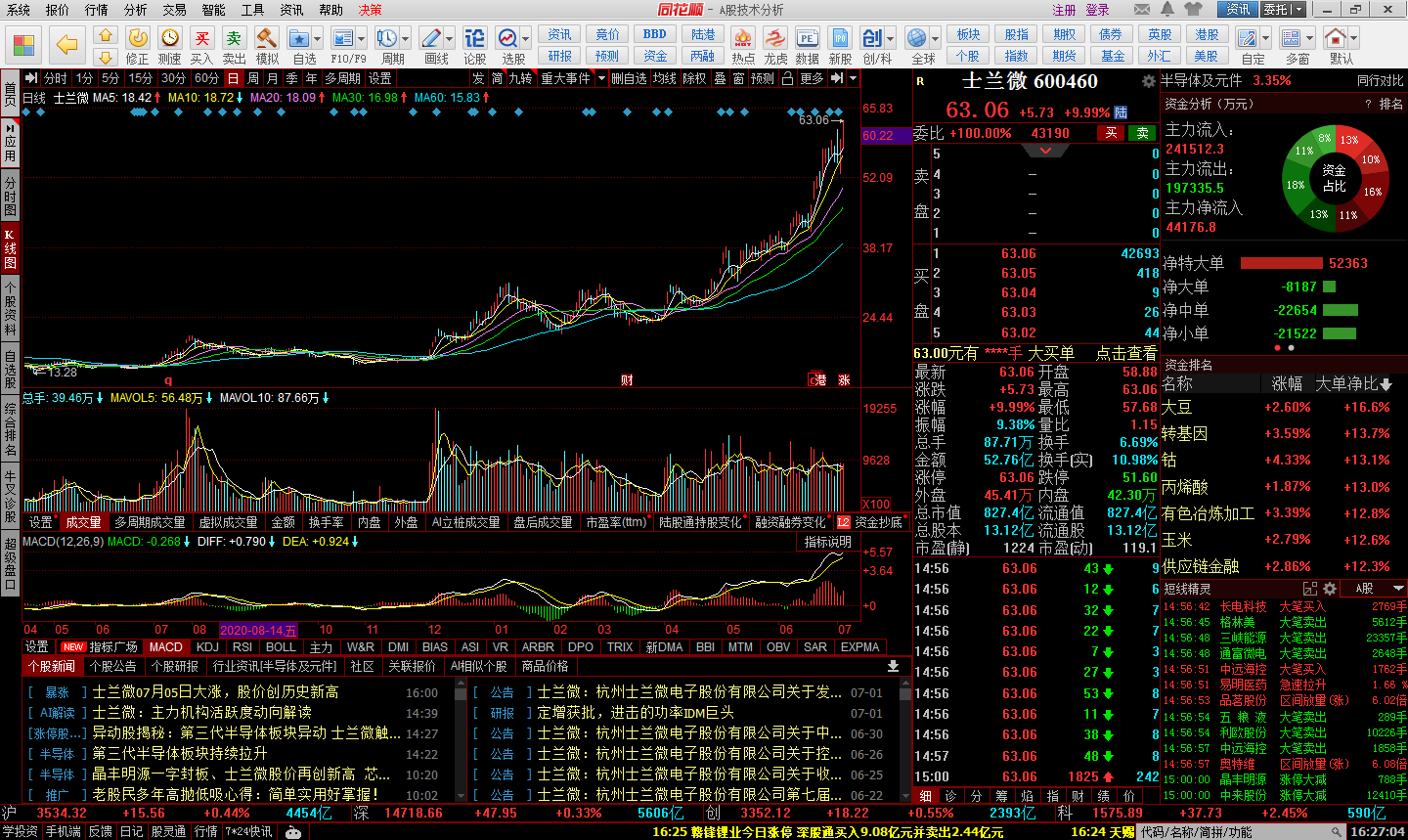Switch chart period to 60分
1408x840 pixels.
click(x=206, y=78)
